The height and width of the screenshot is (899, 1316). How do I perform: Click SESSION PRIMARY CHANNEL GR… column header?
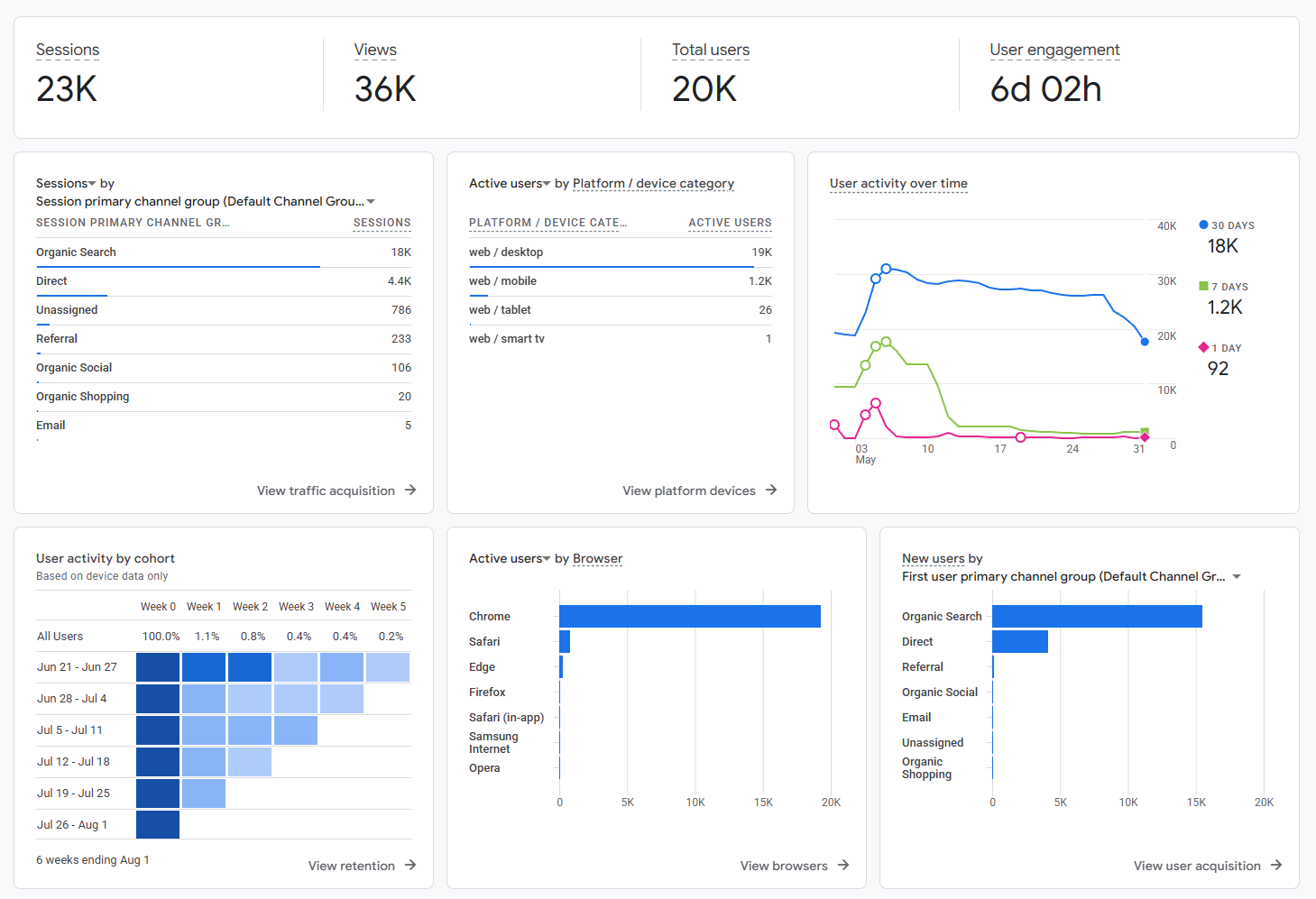(x=133, y=223)
